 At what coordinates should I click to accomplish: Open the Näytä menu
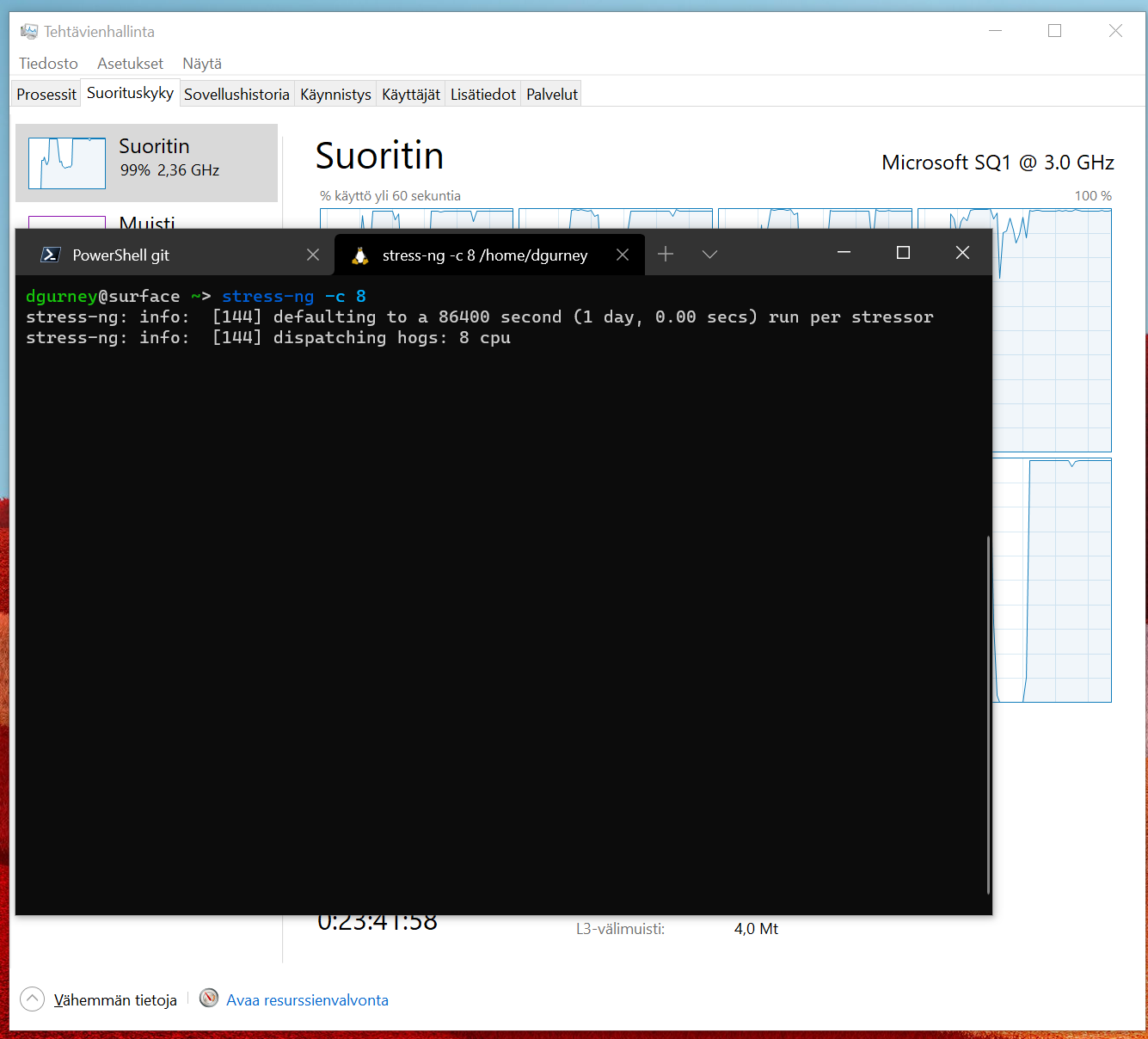coord(201,63)
